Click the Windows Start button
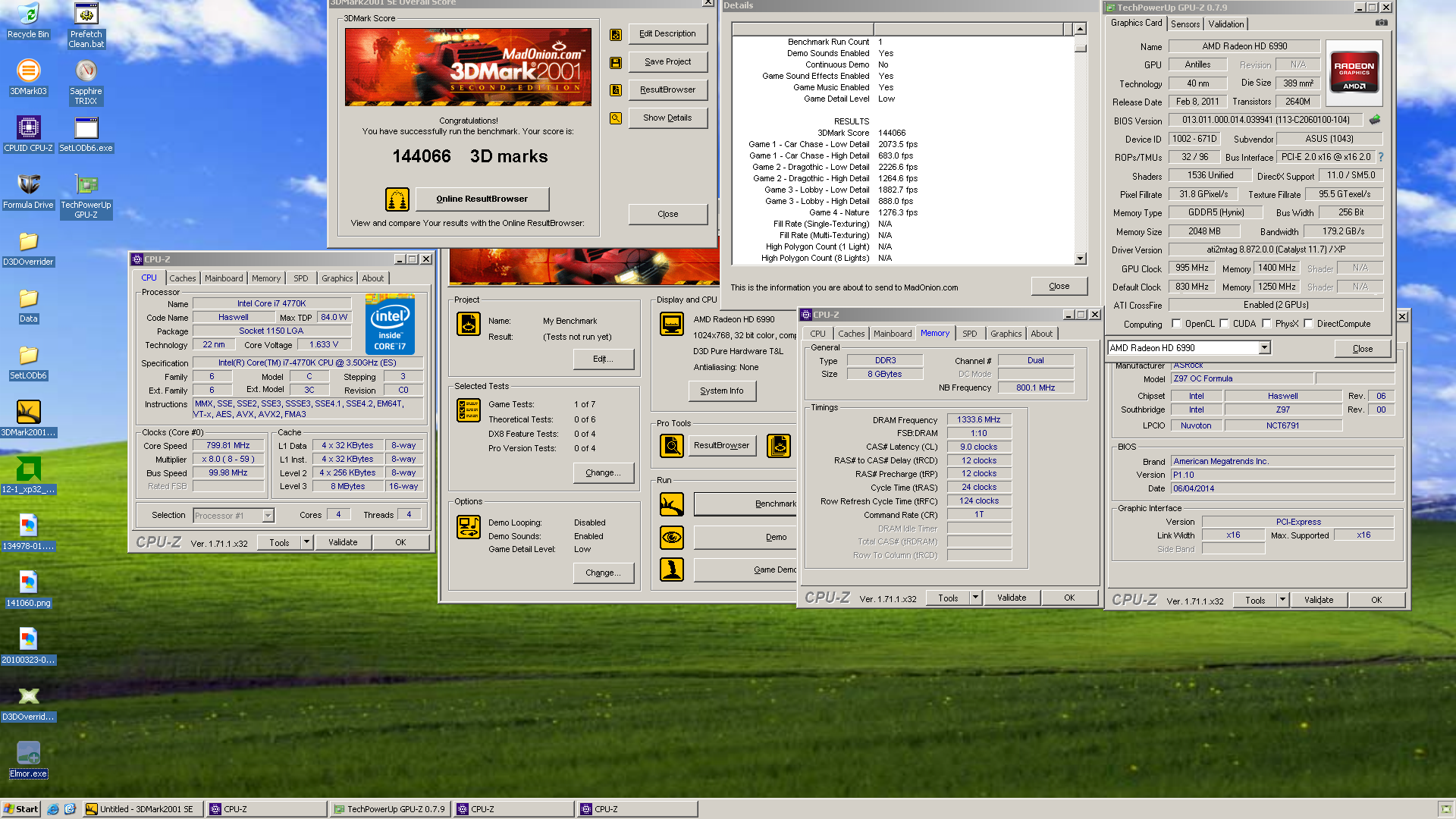 click(20, 809)
